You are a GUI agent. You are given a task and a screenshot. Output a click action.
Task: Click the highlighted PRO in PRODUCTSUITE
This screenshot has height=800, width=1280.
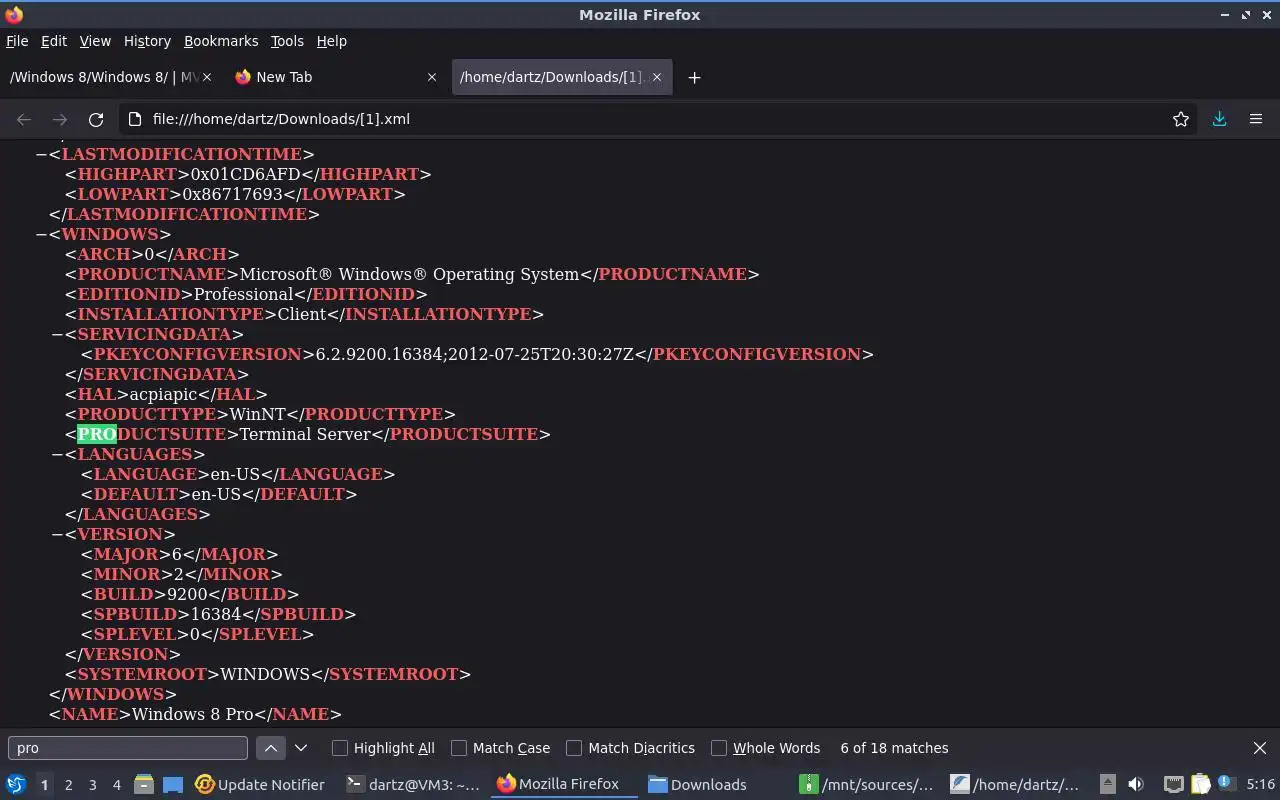click(x=97, y=434)
